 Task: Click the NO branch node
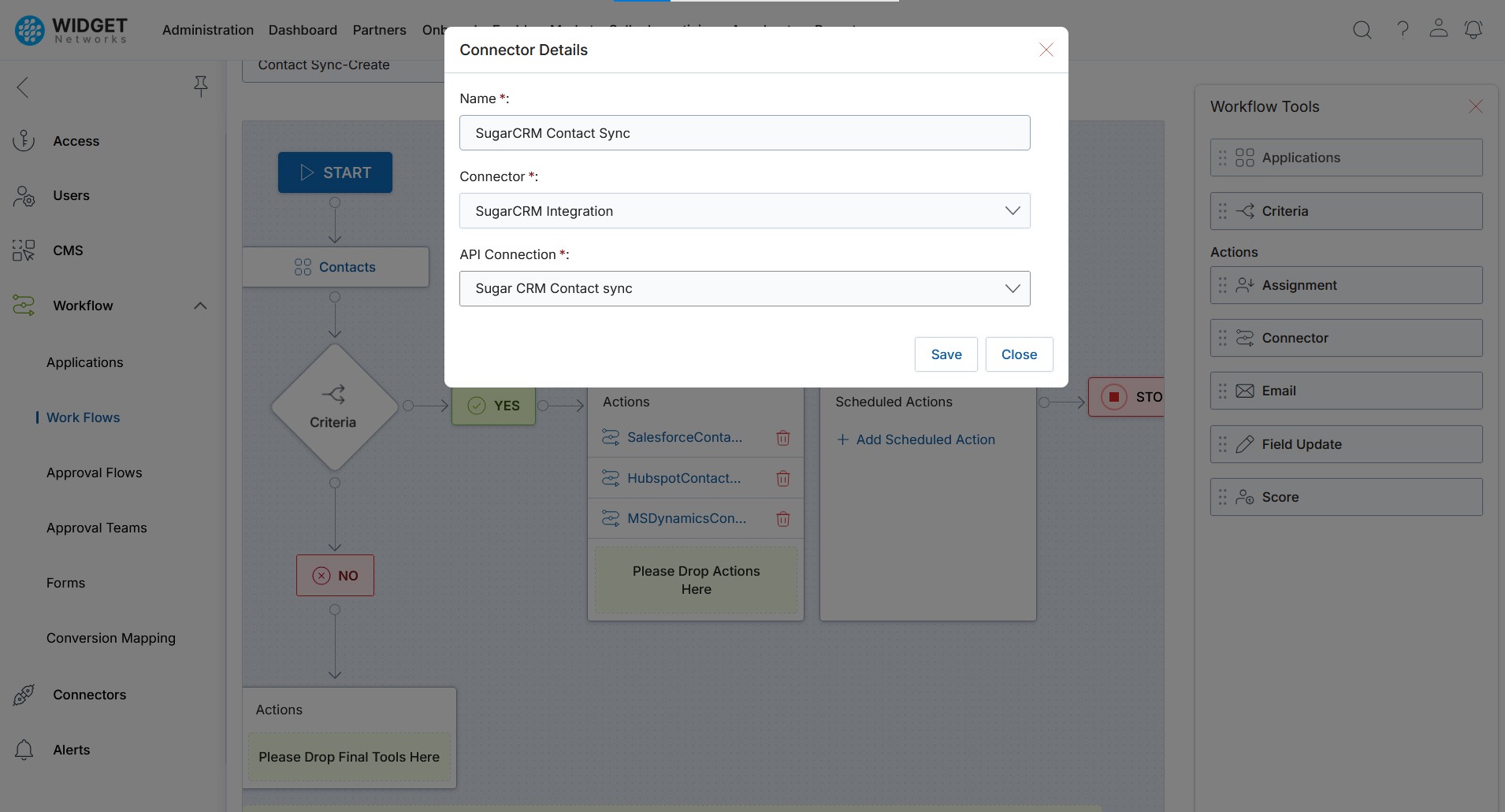click(x=335, y=576)
